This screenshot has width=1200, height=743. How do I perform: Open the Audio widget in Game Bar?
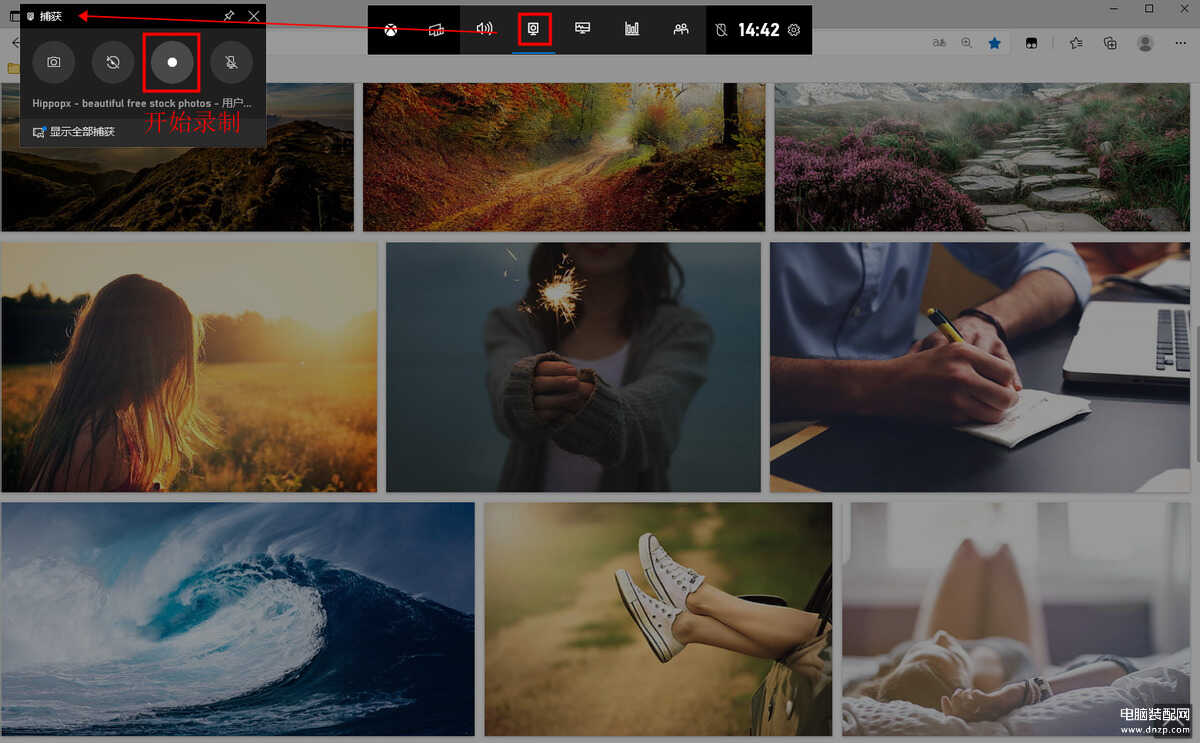(485, 30)
